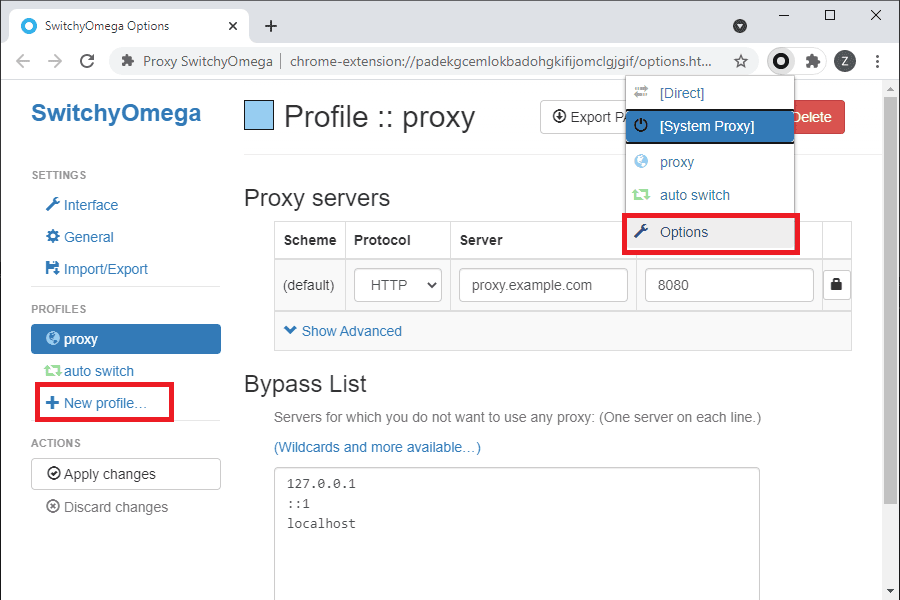The width and height of the screenshot is (900, 600).
Task: Click the Export PAC button
Action: tap(583, 117)
